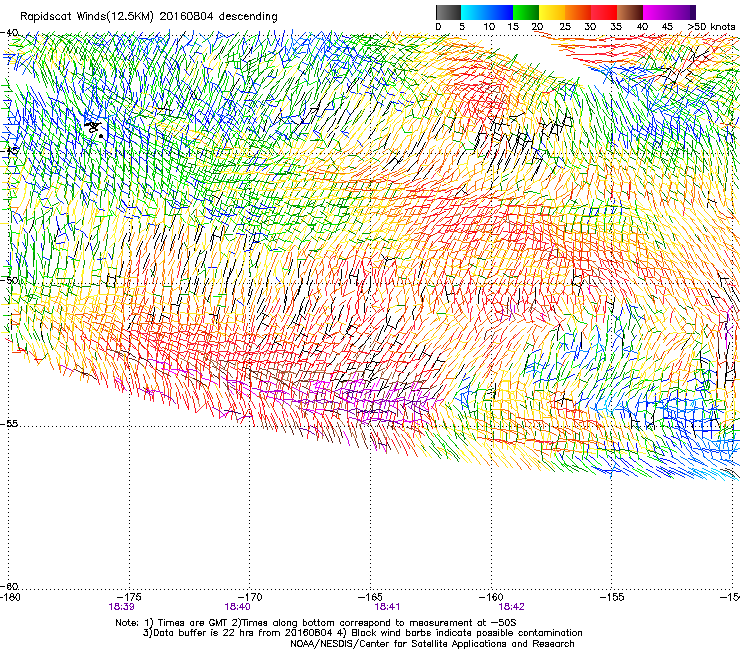Click the '>50 knots' legend label
Image resolution: width=740 pixels, height=650 pixels.
tap(711, 27)
